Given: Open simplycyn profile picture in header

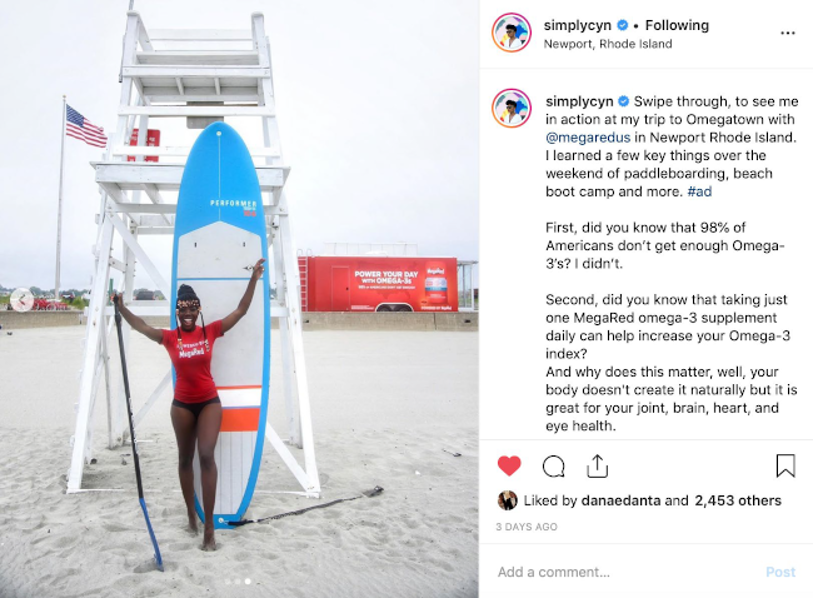Looking at the screenshot, I should click(511, 33).
